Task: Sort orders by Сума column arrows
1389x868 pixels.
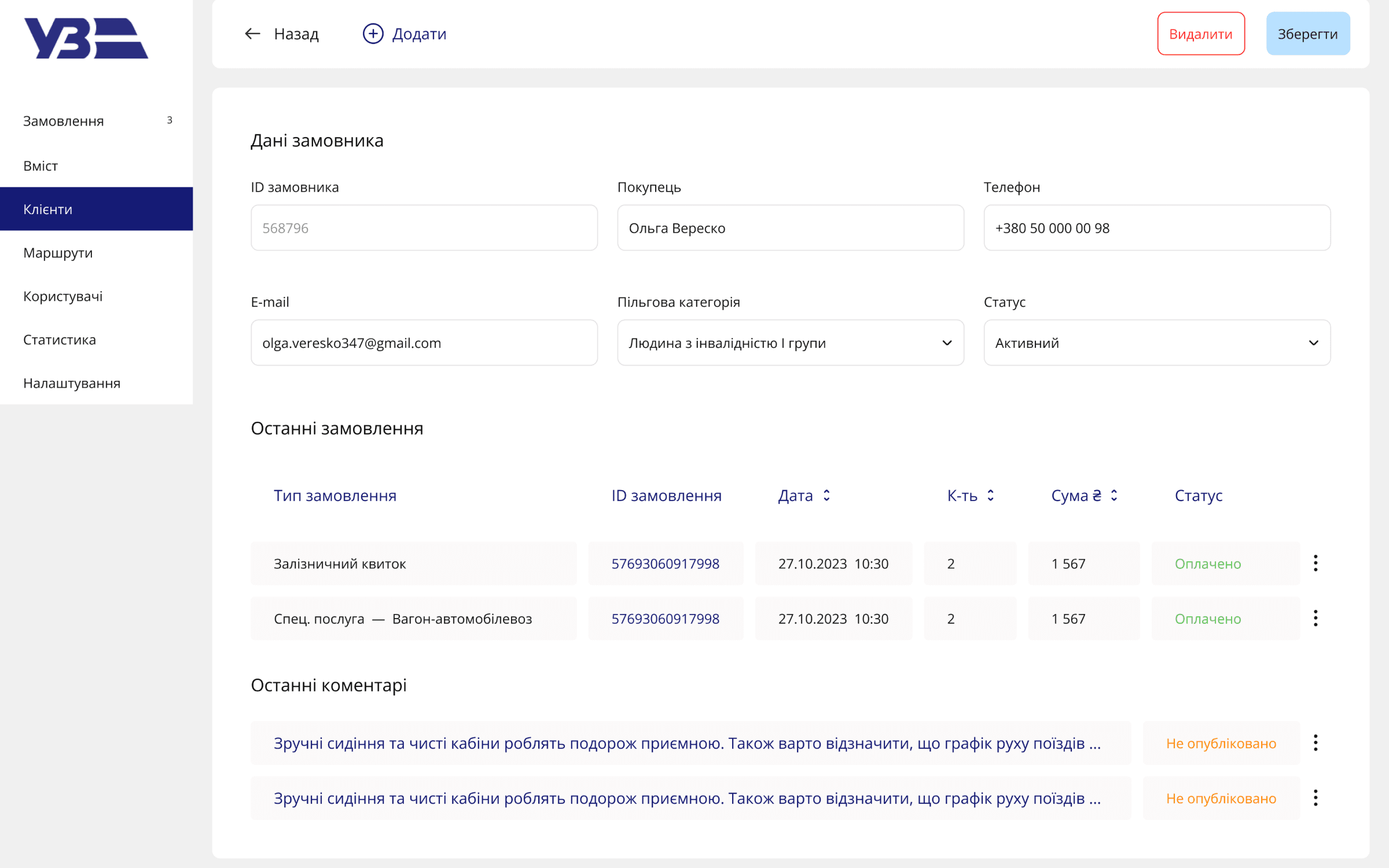Action: point(1114,495)
